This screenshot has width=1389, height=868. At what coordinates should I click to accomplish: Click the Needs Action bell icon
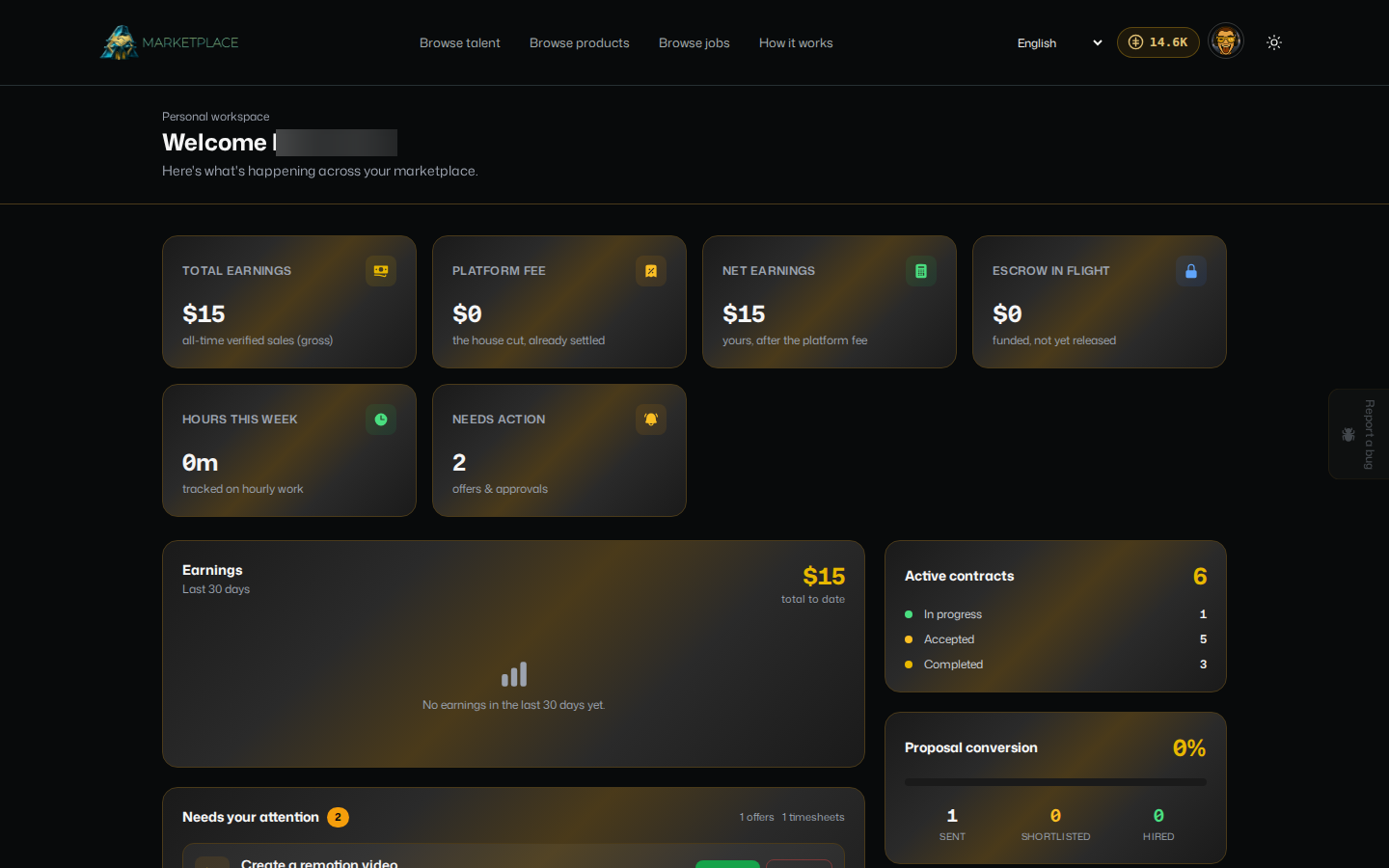click(651, 420)
